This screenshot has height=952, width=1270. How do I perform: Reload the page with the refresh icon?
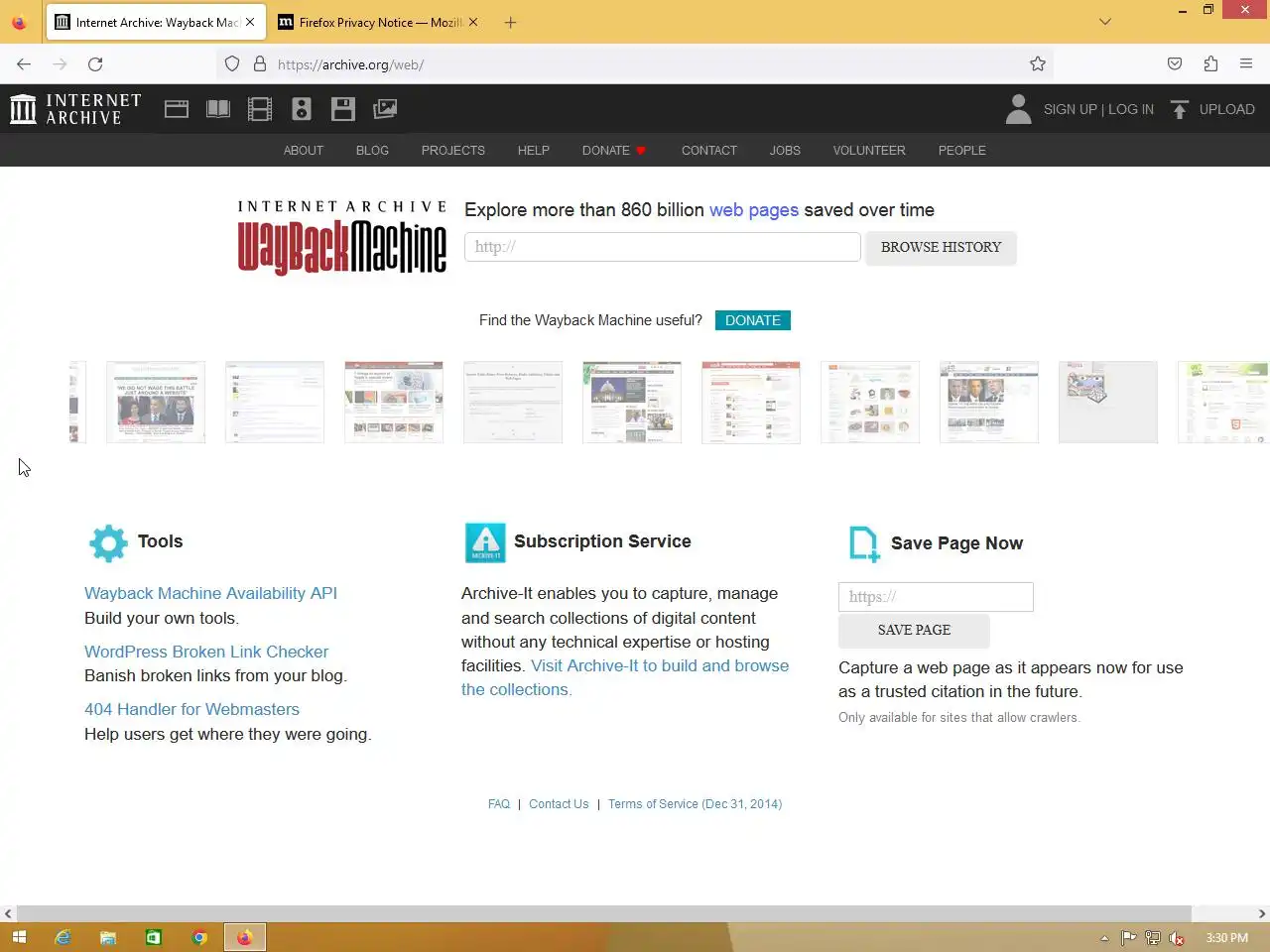(95, 64)
